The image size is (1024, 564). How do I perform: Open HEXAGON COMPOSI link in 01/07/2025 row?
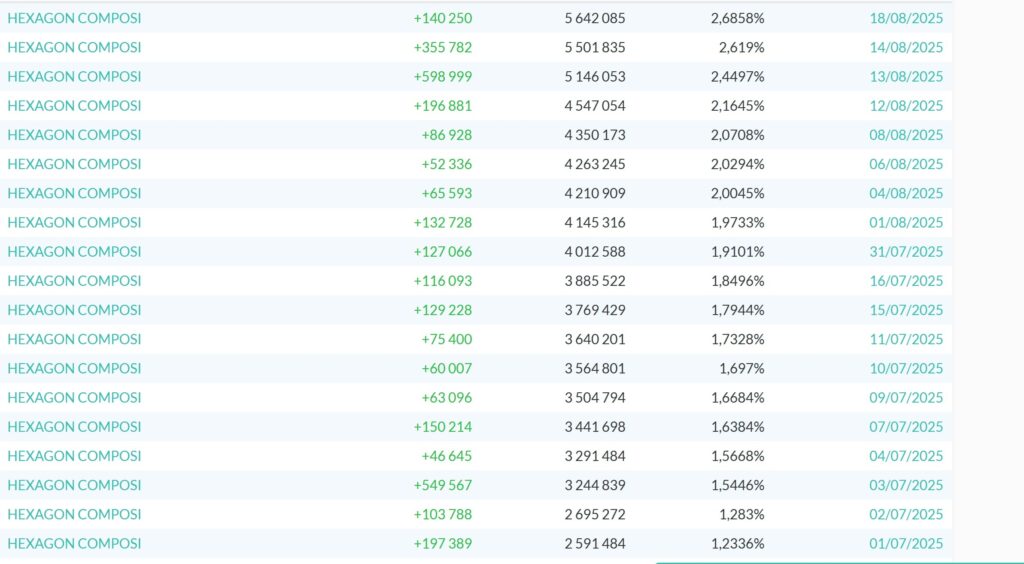pyautogui.click(x=74, y=543)
